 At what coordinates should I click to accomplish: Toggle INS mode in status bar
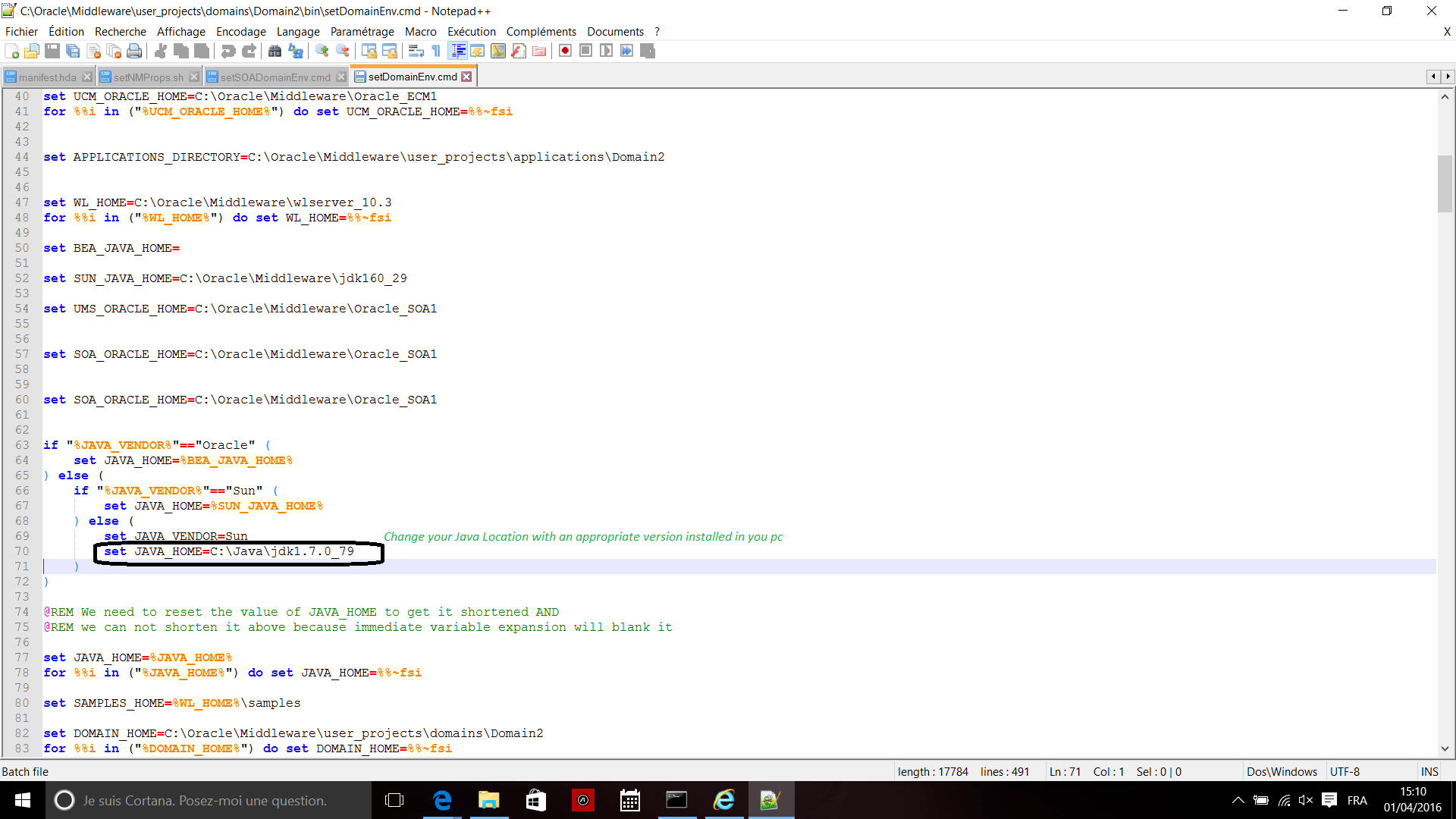pyautogui.click(x=1429, y=771)
